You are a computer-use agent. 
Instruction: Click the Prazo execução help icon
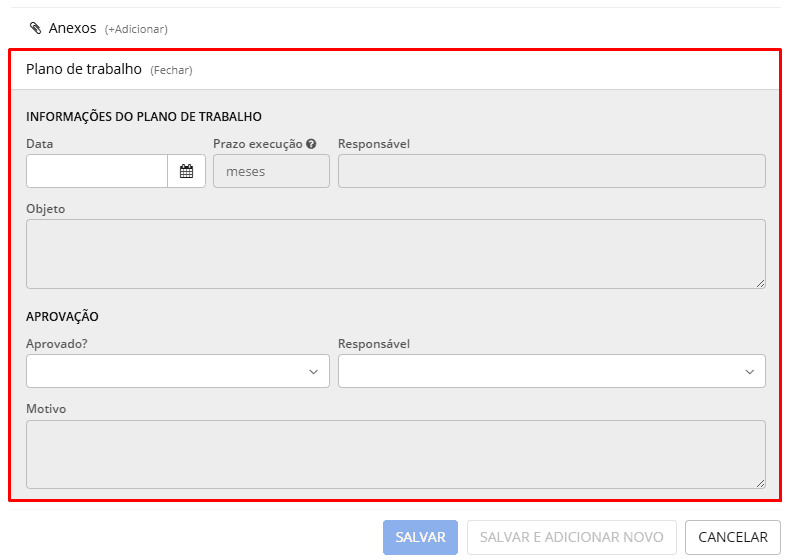tap(311, 144)
